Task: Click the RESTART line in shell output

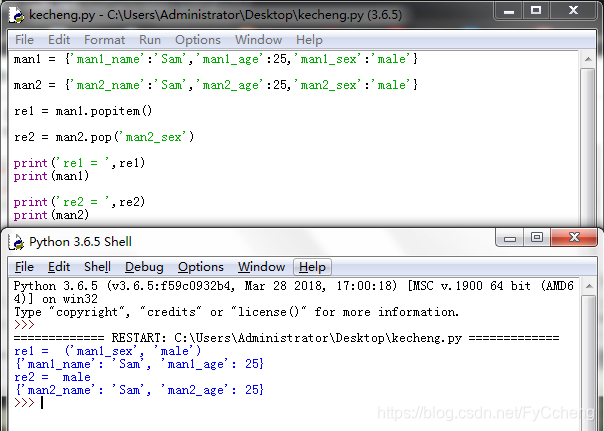Action: coord(286,338)
